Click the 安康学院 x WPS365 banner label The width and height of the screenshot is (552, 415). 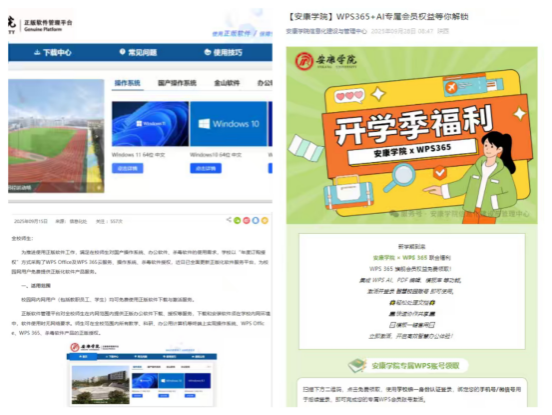coord(412,150)
